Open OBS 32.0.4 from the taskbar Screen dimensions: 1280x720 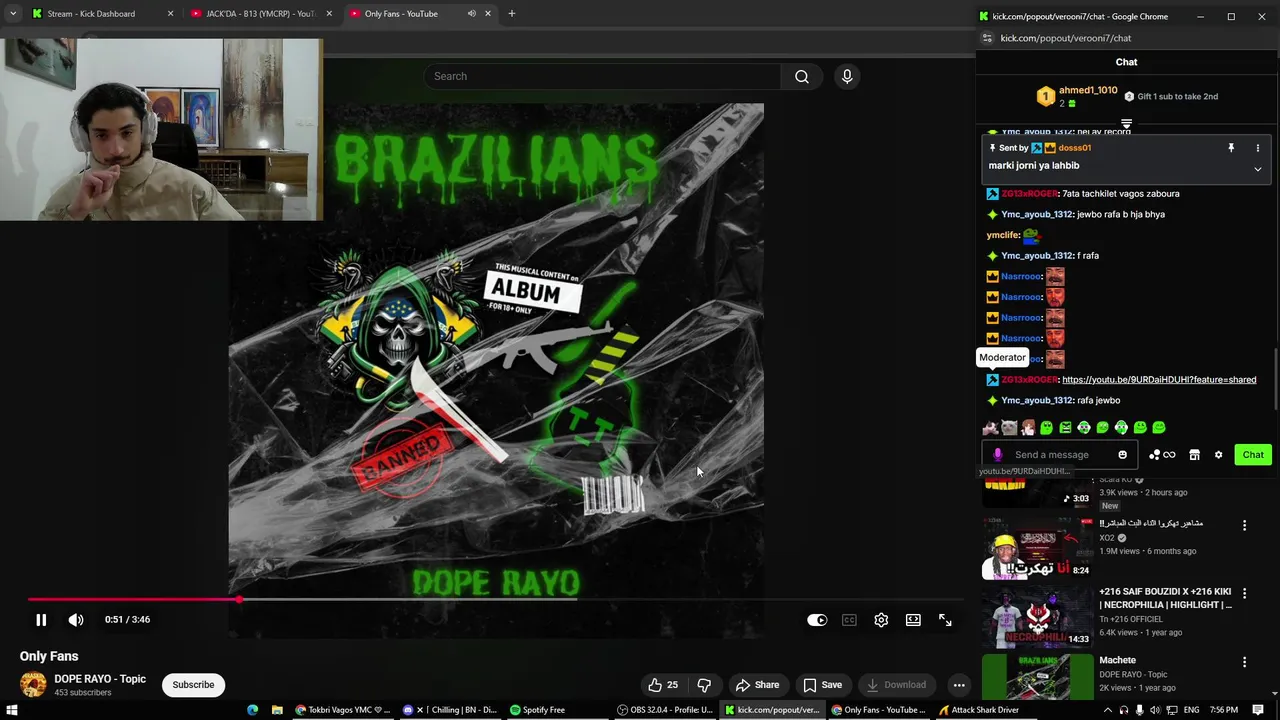click(666, 710)
